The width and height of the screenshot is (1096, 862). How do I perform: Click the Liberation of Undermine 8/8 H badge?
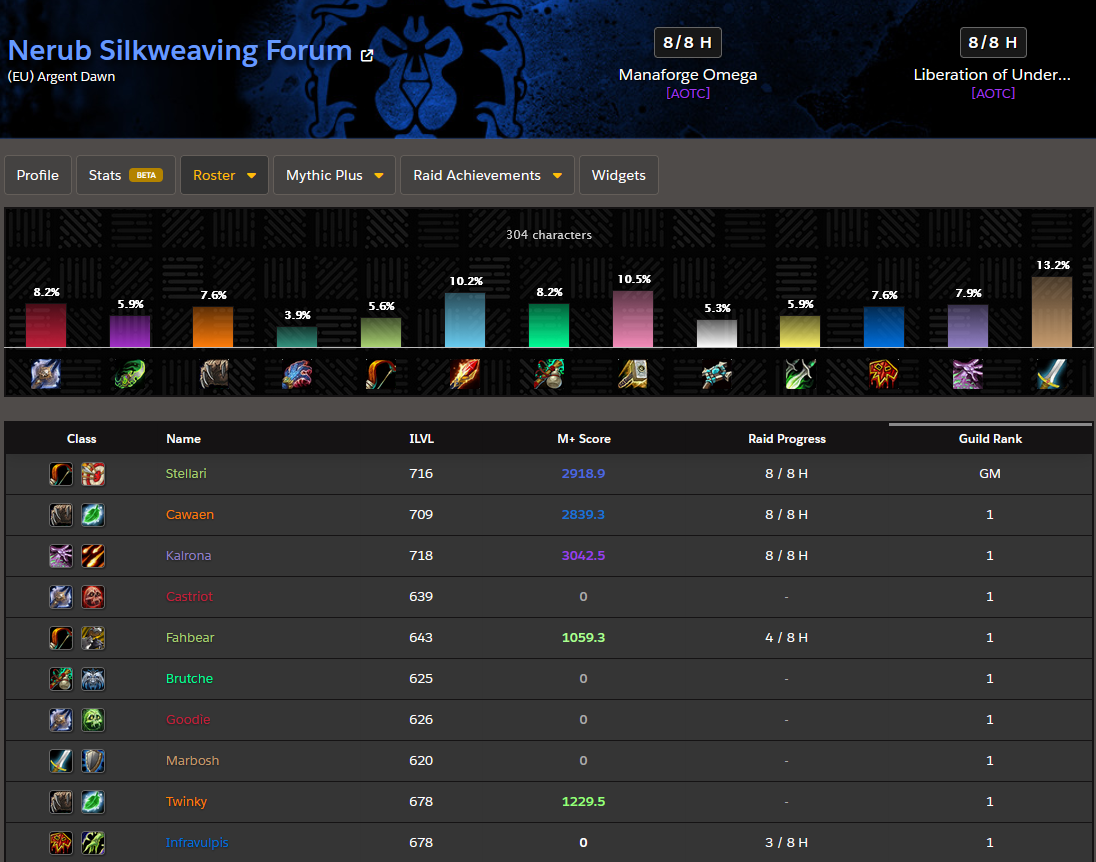coord(993,43)
